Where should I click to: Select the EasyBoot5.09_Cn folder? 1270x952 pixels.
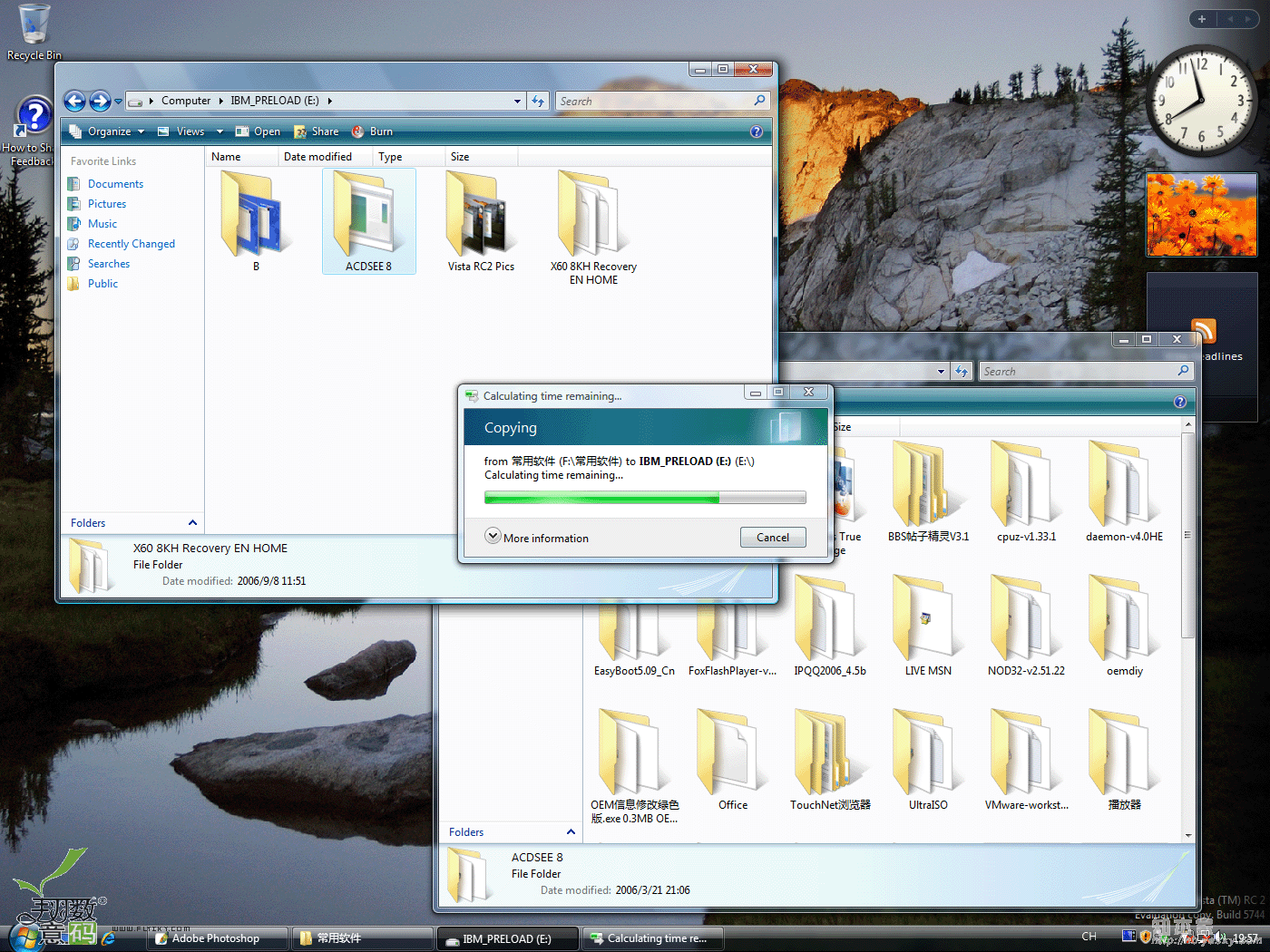click(634, 635)
